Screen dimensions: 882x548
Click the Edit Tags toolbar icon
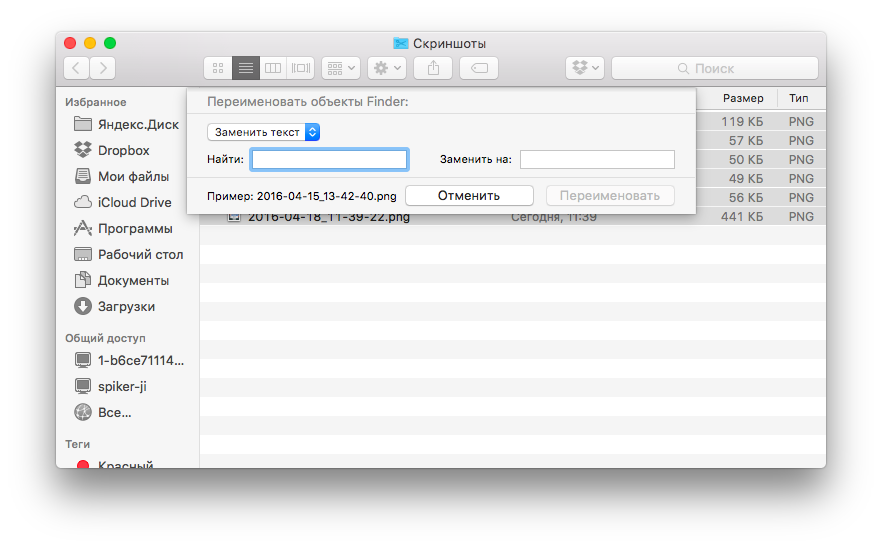coord(479,68)
